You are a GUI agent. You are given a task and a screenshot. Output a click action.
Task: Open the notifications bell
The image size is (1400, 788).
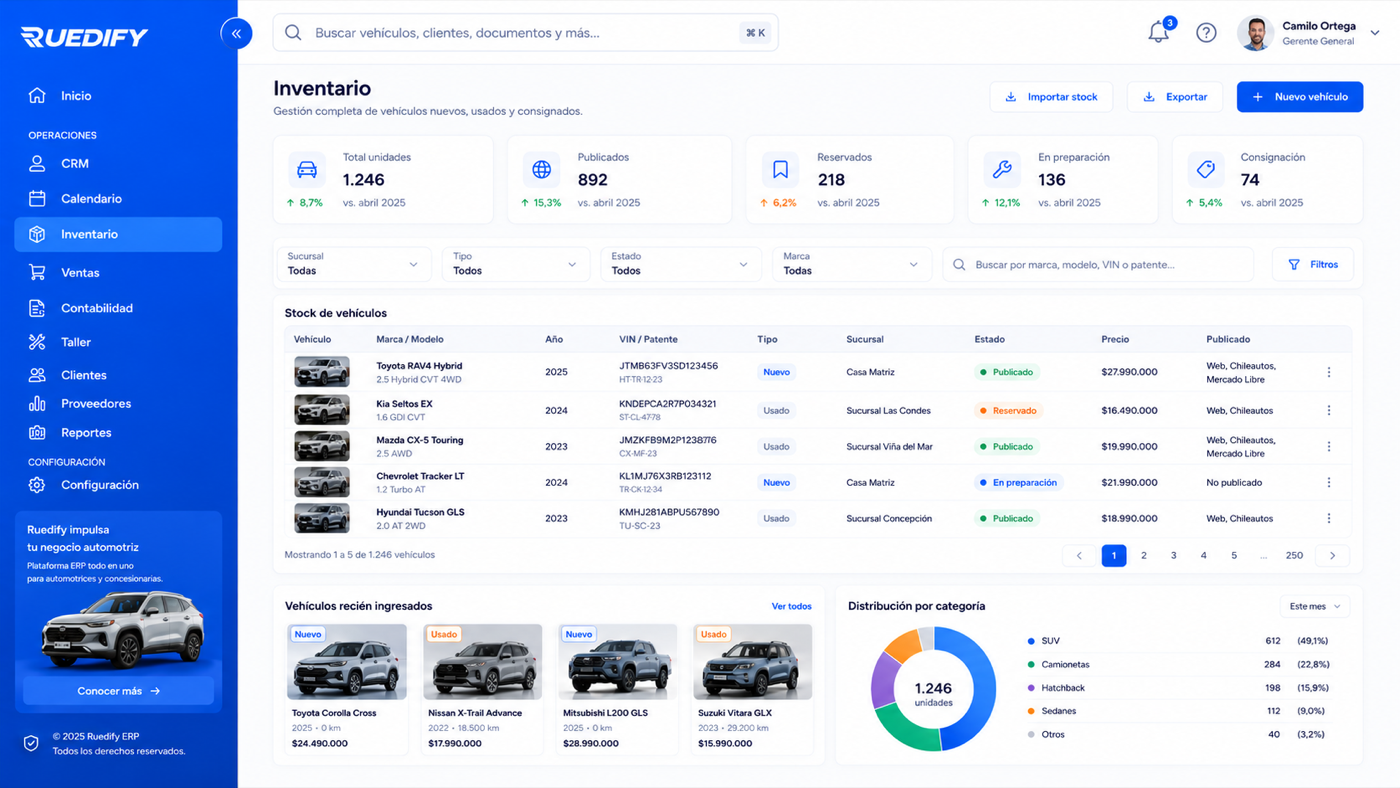click(1158, 32)
